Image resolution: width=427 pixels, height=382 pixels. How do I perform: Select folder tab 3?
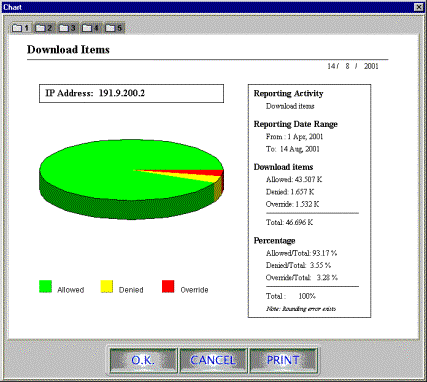pyautogui.click(x=68, y=28)
